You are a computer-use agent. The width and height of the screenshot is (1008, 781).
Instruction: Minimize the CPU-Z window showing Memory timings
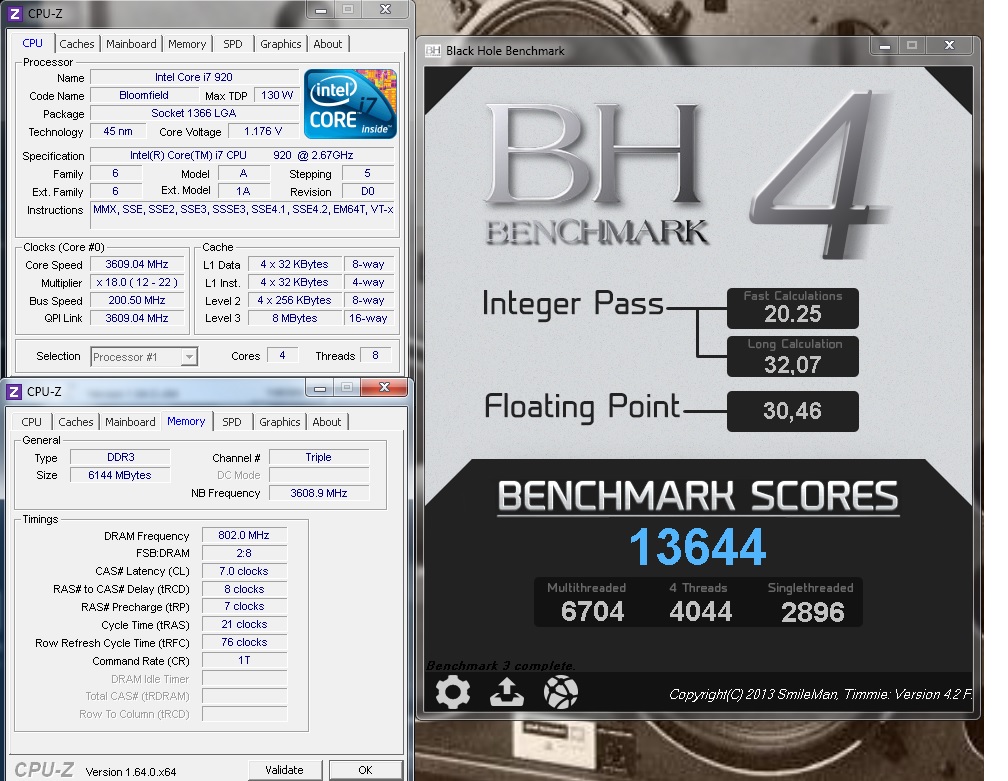[320, 388]
